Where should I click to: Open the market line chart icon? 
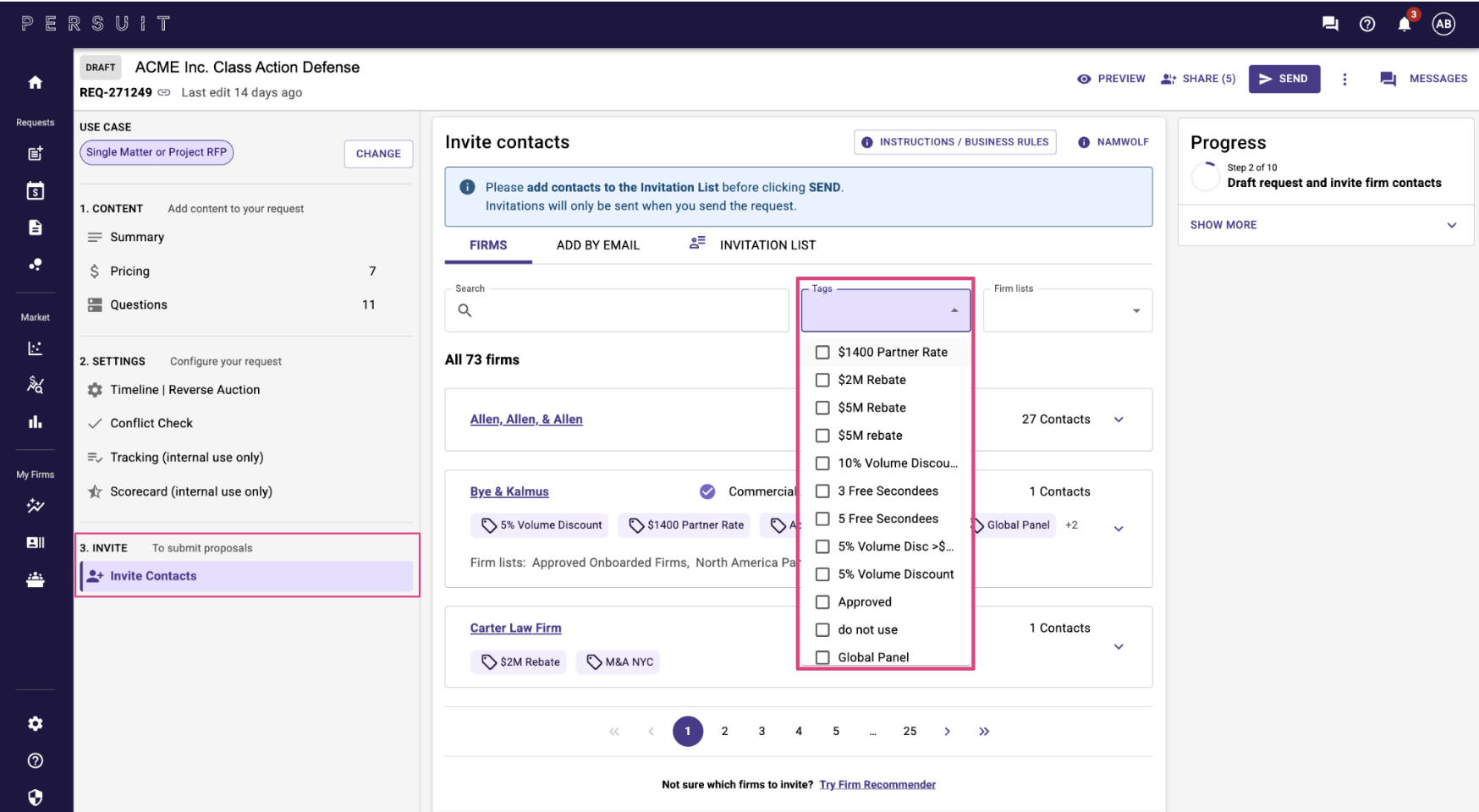(35, 348)
